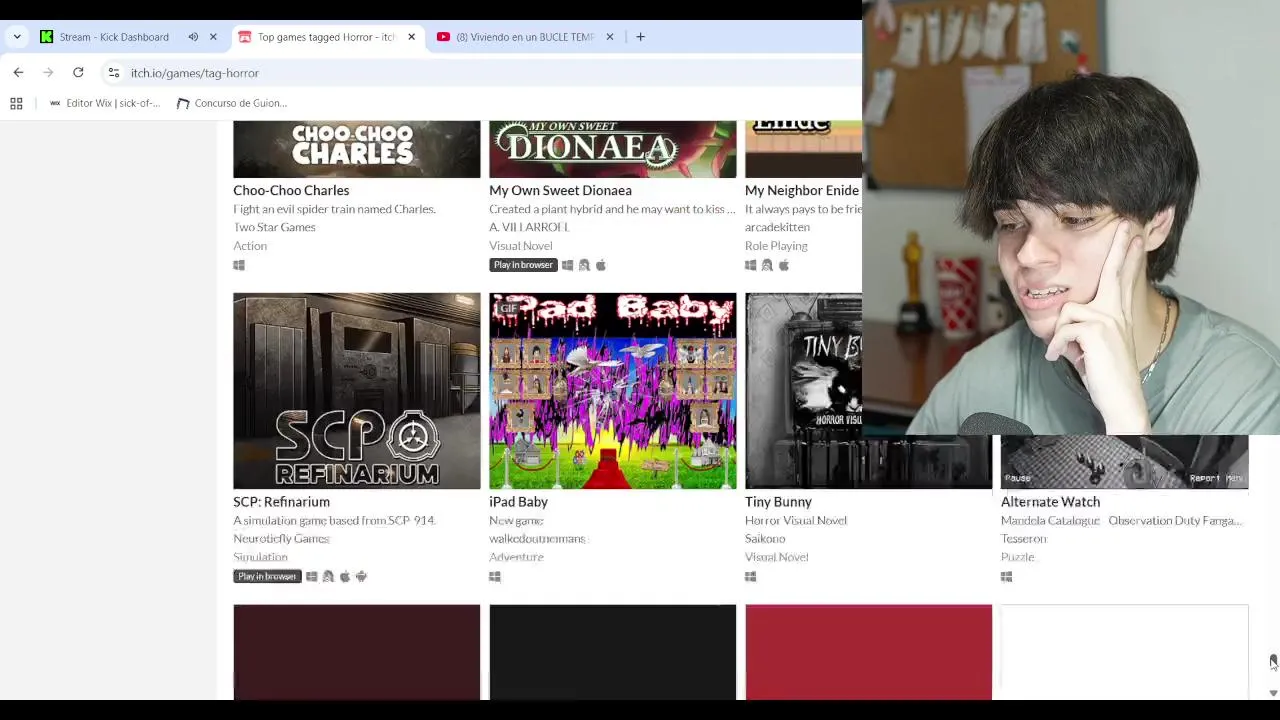Open Tesseron developer page
1280x720 pixels.
tap(1024, 539)
